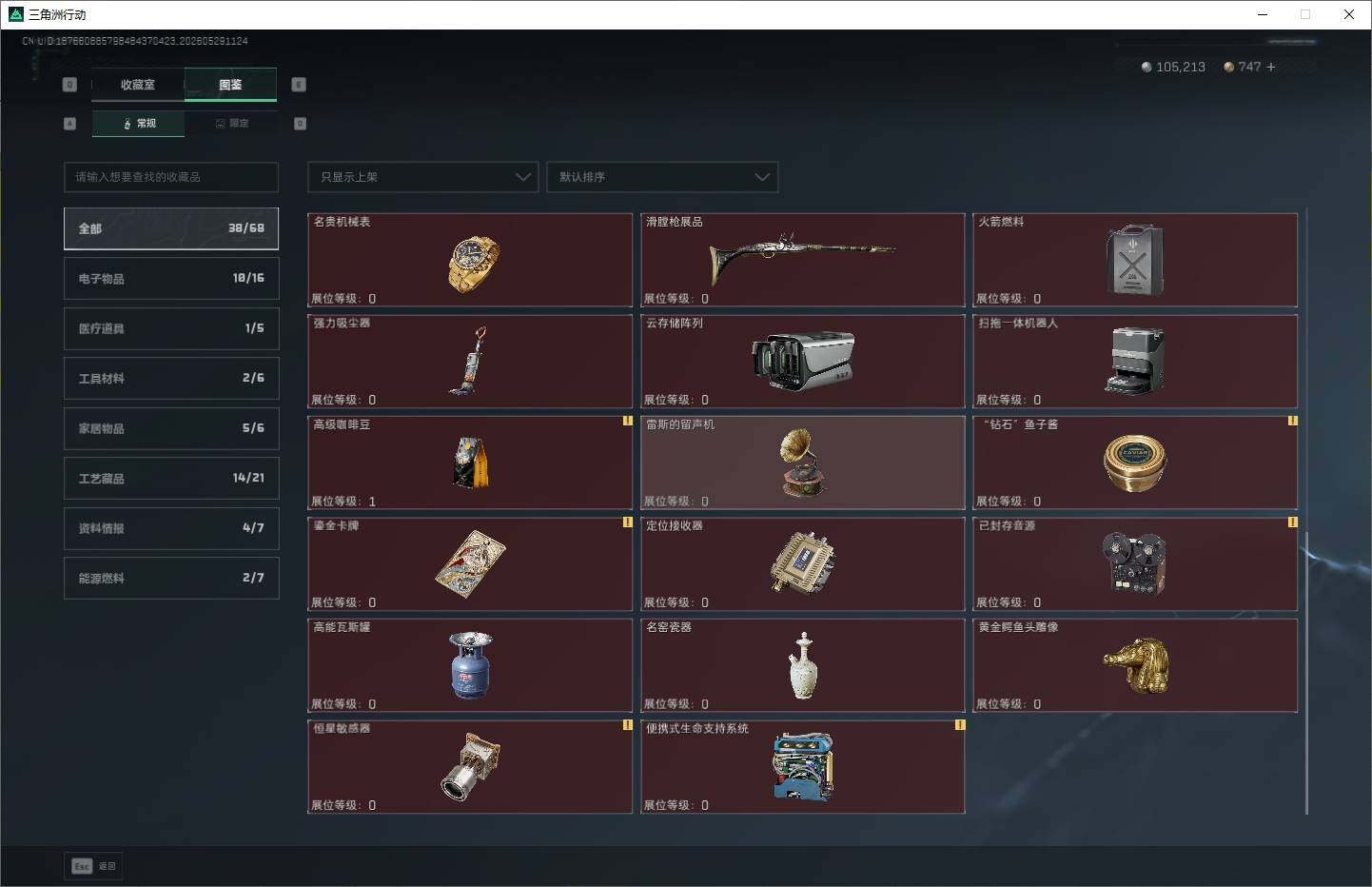Screen dimensions: 1372x887
Task: Filter by 工具材料 category
Action: coord(171,378)
